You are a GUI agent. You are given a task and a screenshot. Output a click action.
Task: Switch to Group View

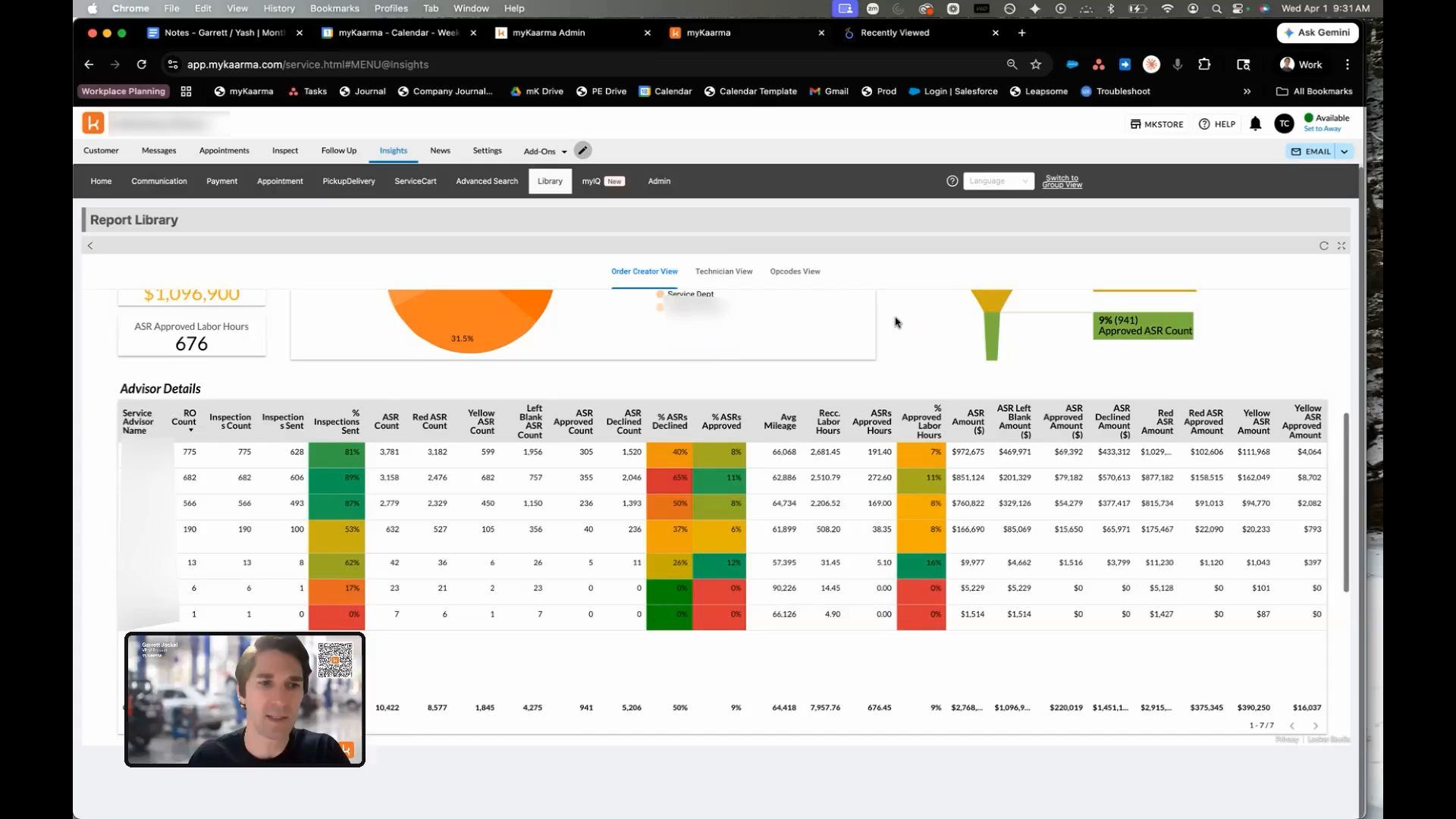tap(1062, 181)
